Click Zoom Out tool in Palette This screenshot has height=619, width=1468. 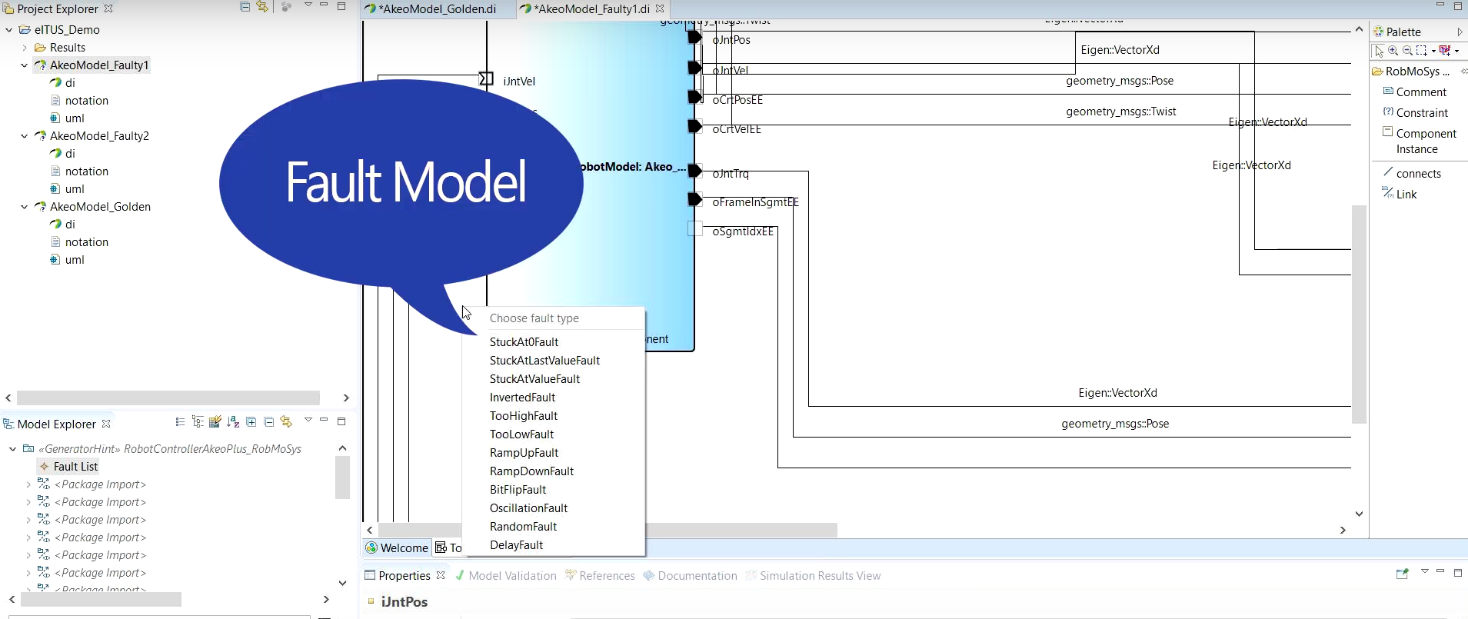tap(1407, 51)
